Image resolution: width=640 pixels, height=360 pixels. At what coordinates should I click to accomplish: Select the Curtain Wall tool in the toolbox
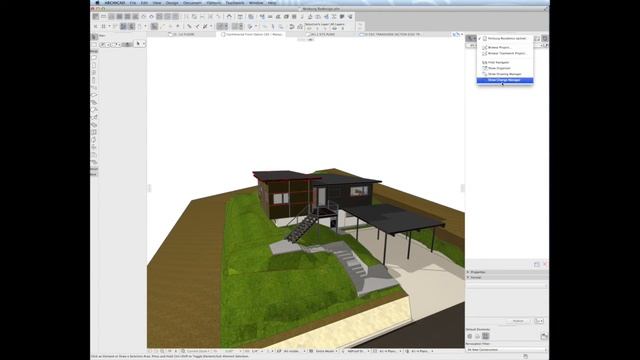(93, 133)
